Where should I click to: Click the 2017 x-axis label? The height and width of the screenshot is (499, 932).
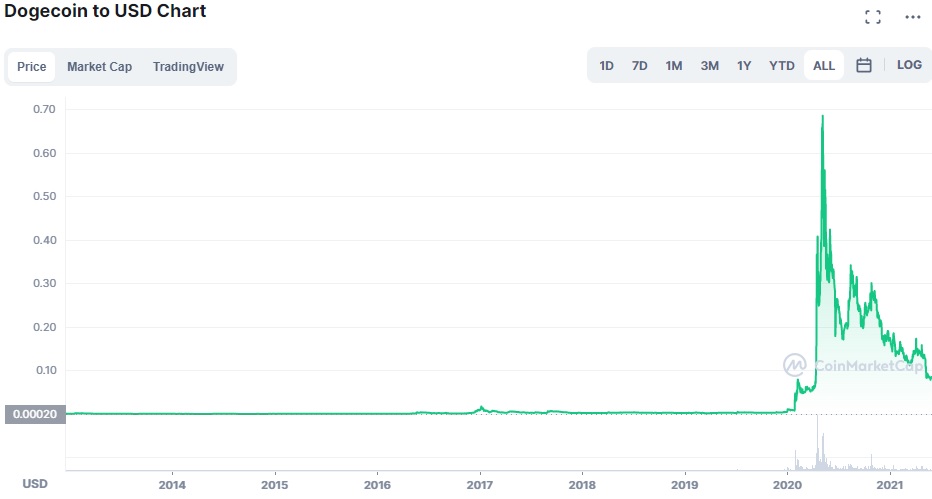(x=480, y=485)
